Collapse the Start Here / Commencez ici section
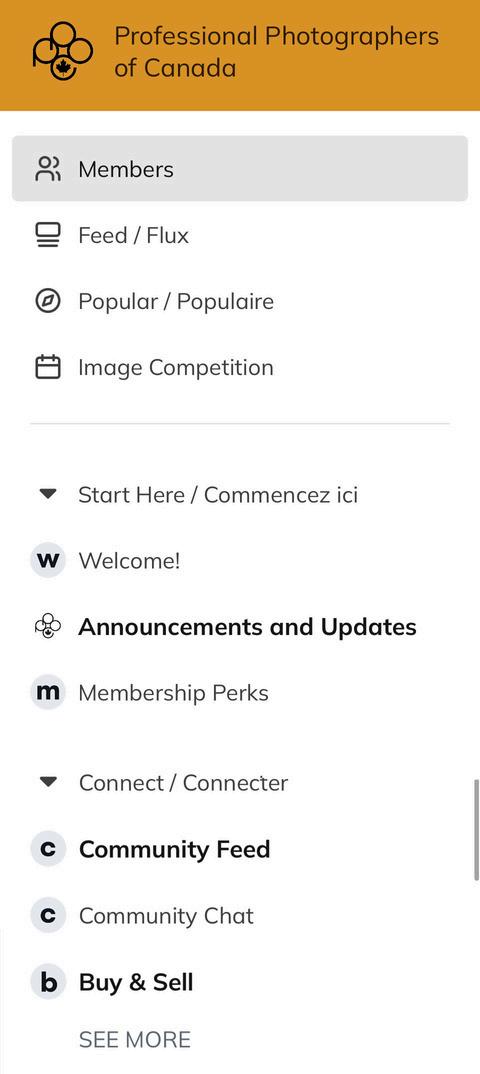This screenshot has height=1074, width=480. tap(48, 494)
